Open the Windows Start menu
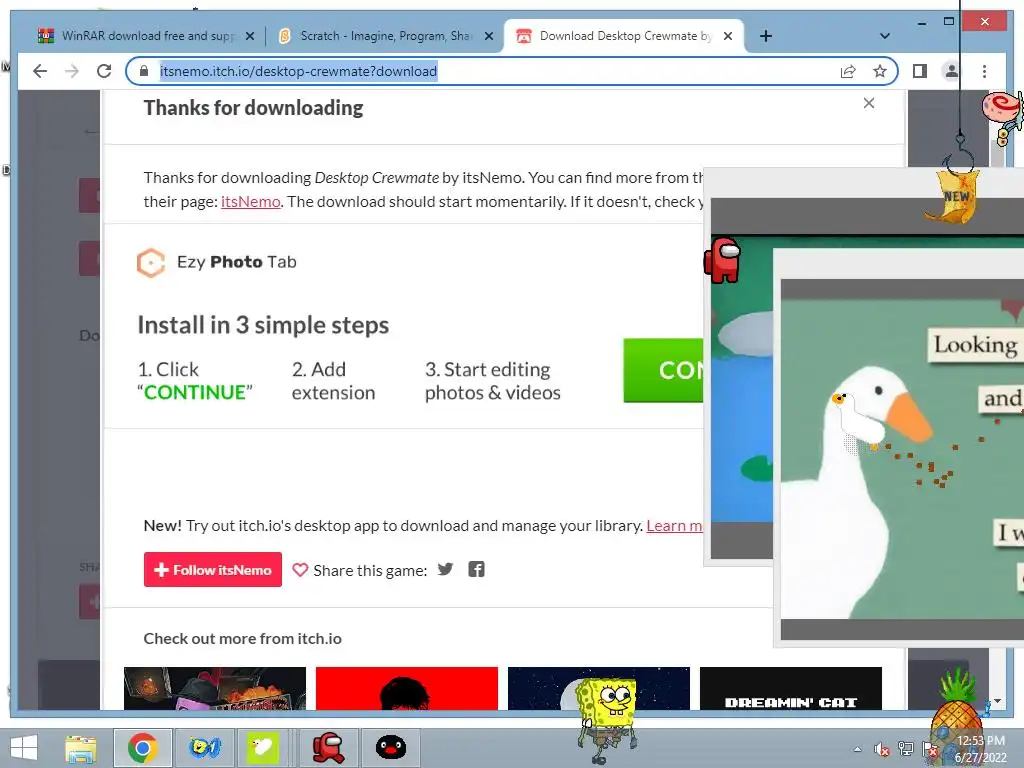 24,748
